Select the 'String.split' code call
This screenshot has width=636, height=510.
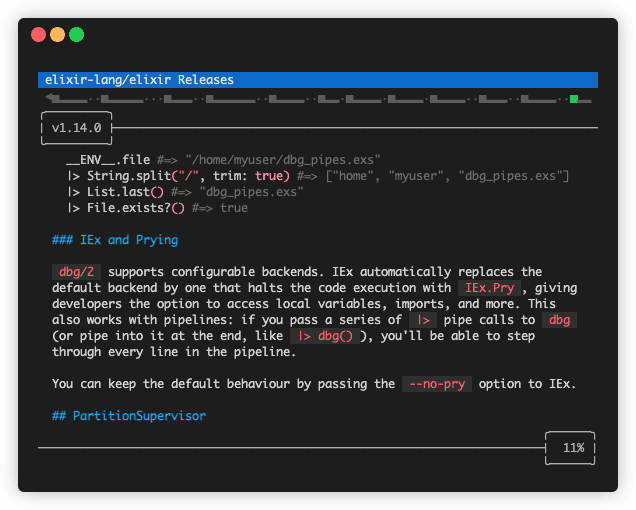click(129, 176)
